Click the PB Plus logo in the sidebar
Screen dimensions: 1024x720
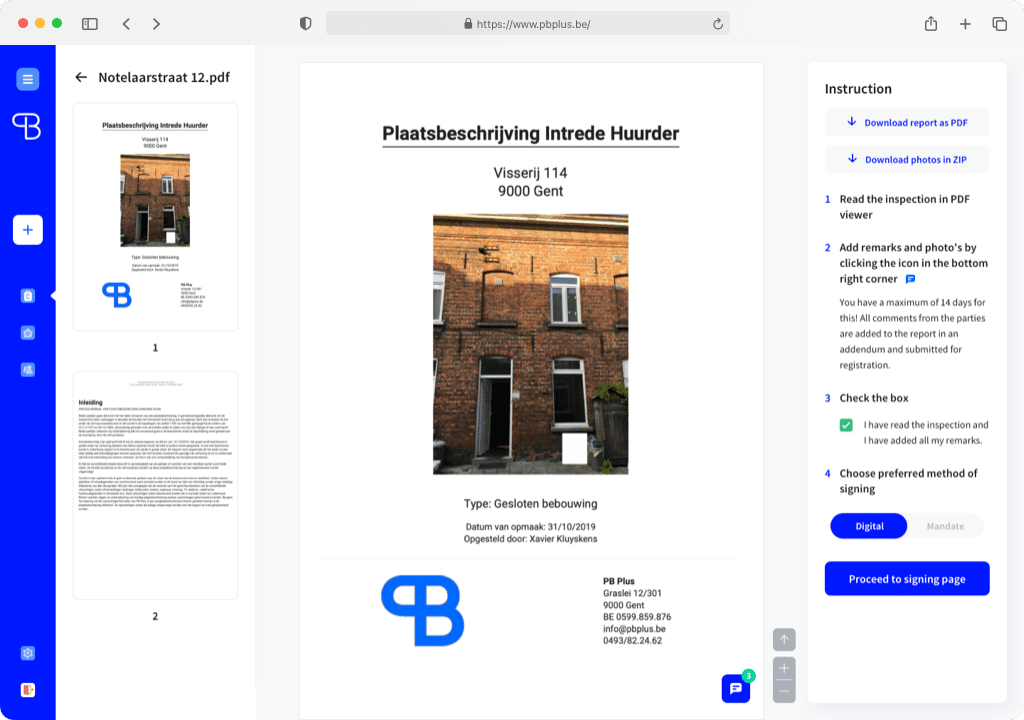click(27, 125)
